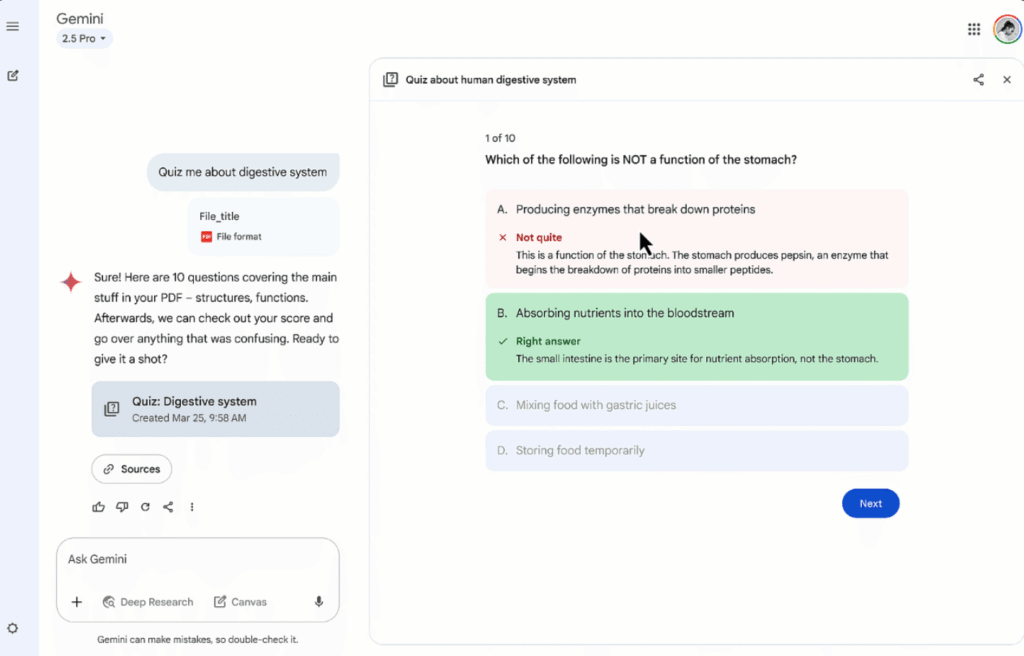
Task: Click the '1 of 10' progress label
Action: click(500, 138)
